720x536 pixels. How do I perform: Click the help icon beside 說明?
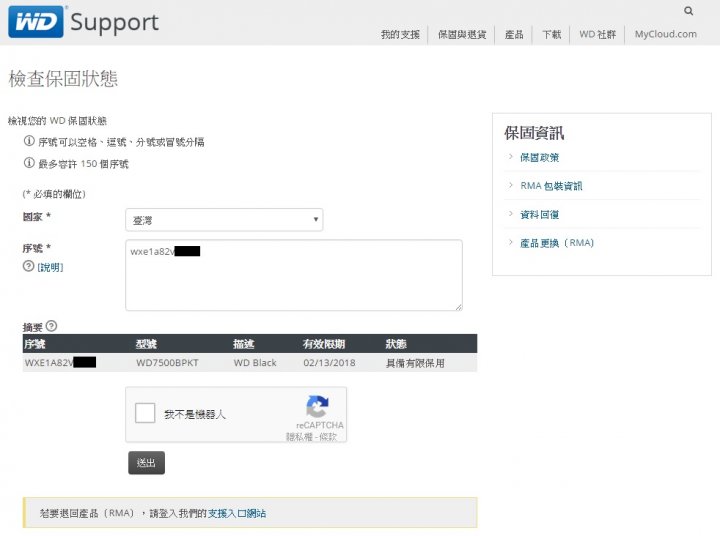28,266
